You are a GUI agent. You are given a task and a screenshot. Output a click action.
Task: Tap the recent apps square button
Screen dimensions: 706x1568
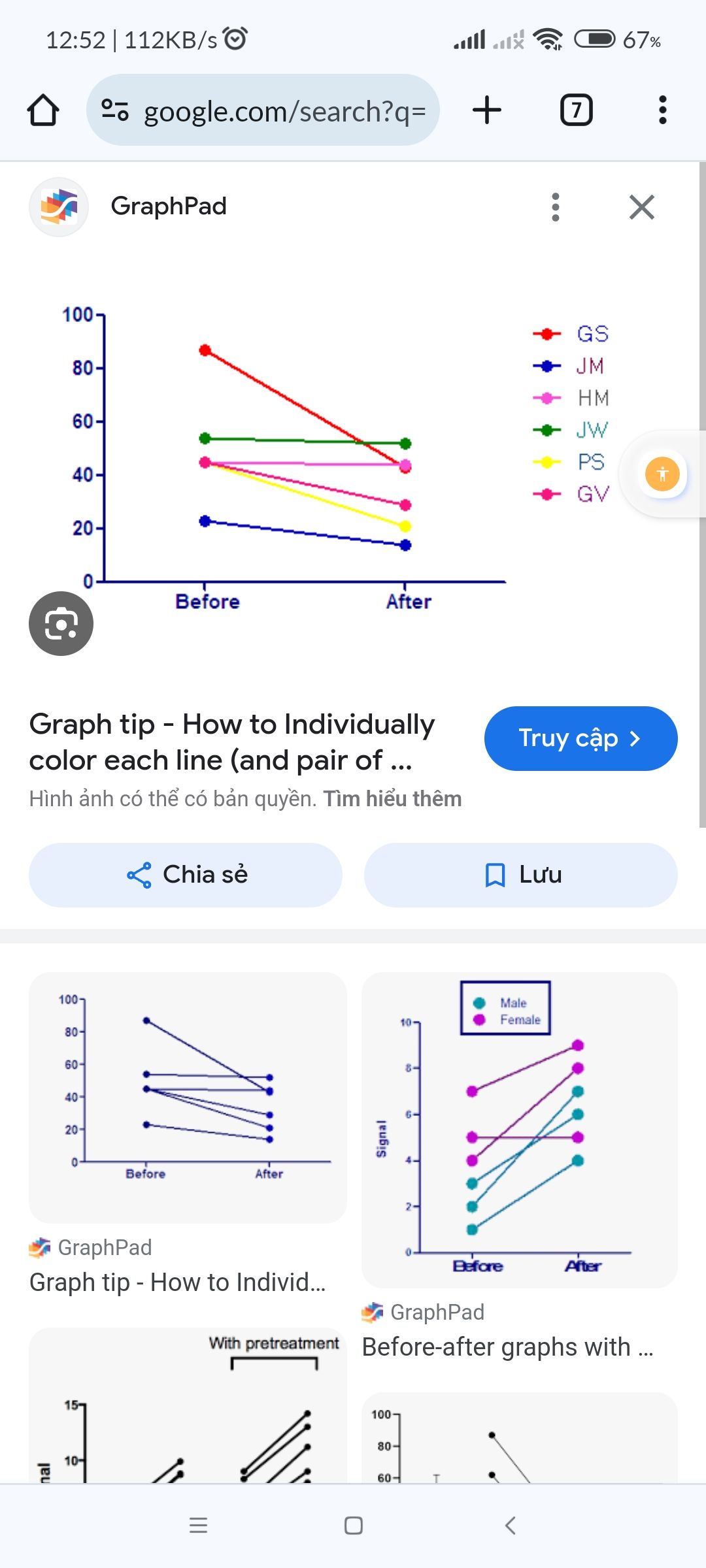point(353,1526)
